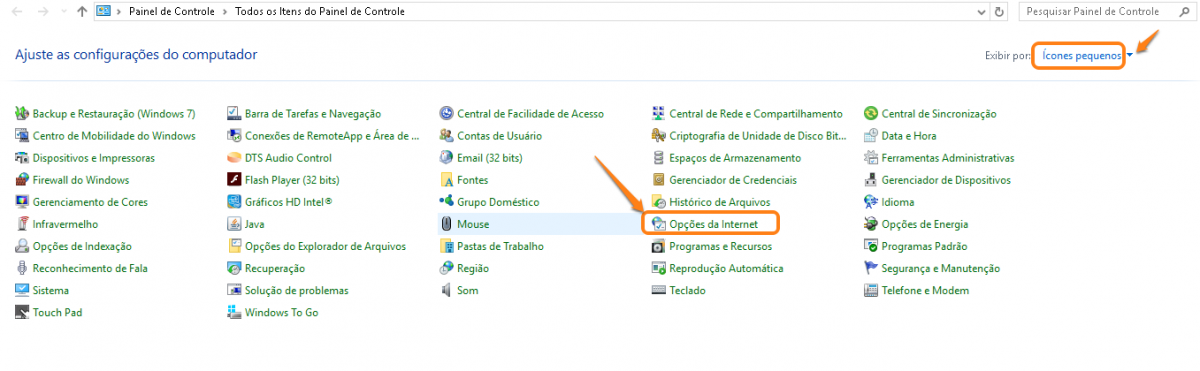Open Central de Rede e Compartilhamento link
Image resolution: width=1200 pixels, height=371 pixels.
756,114
